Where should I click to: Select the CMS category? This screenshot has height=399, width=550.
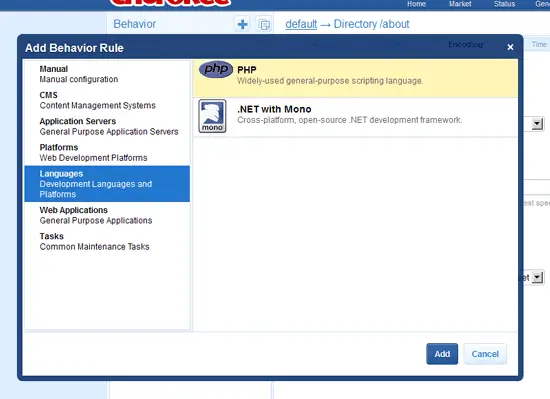click(x=107, y=100)
